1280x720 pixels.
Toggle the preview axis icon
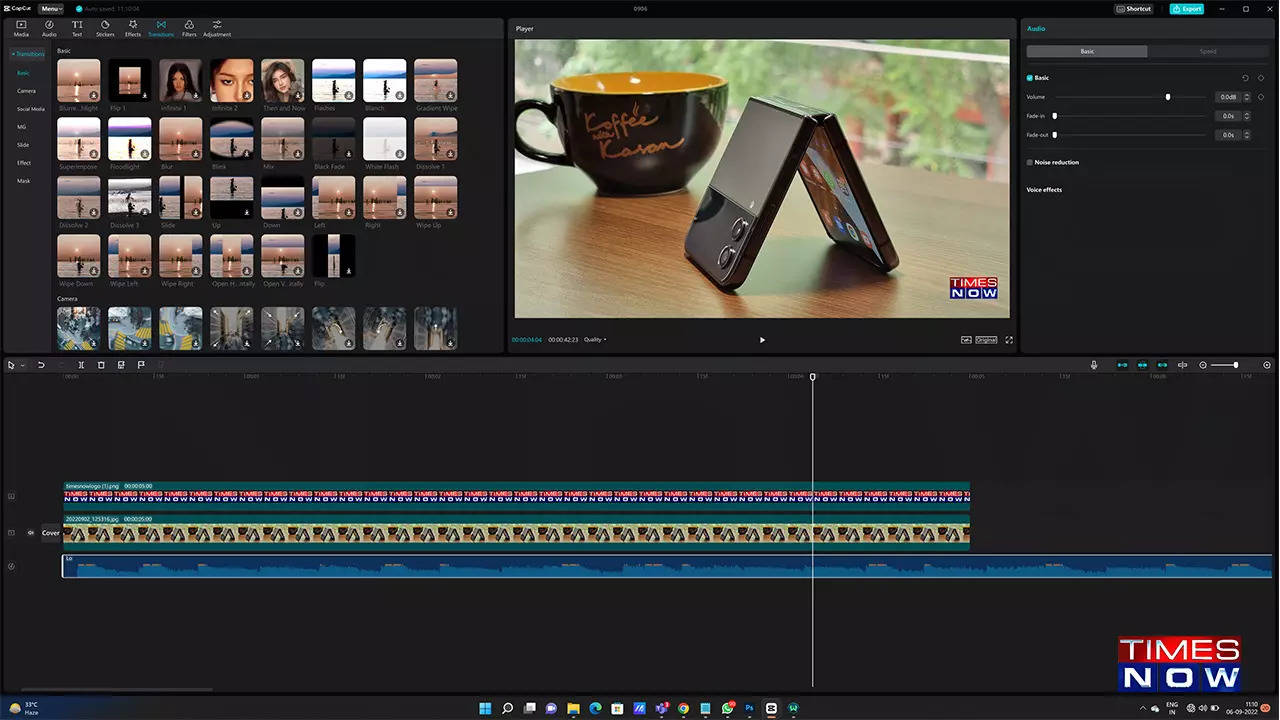pos(1182,365)
